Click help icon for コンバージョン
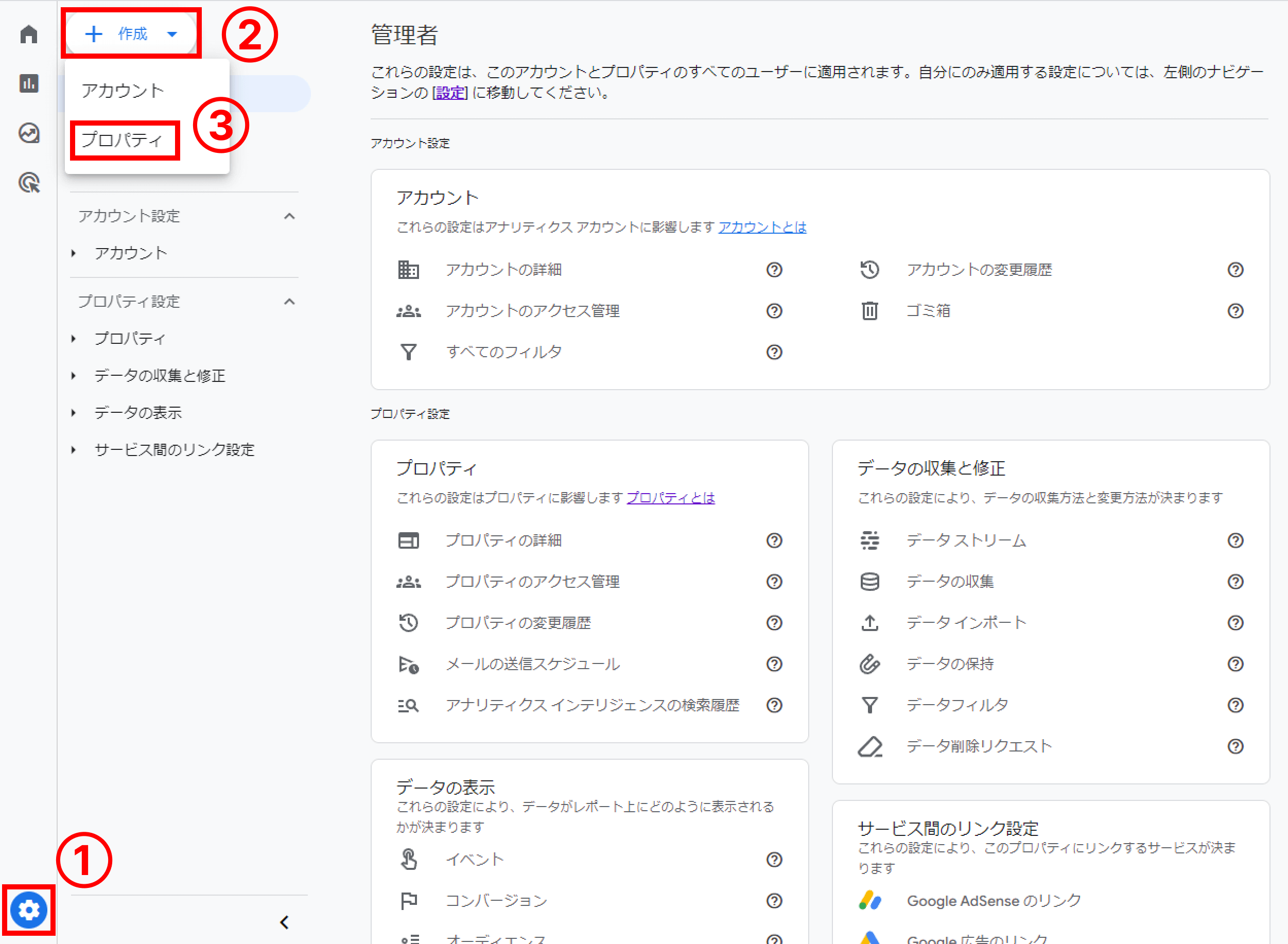The image size is (1288, 944). click(774, 901)
